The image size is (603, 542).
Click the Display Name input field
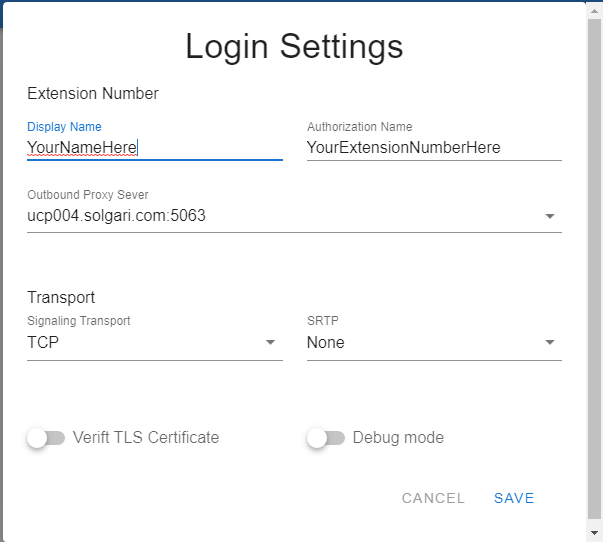(x=154, y=148)
